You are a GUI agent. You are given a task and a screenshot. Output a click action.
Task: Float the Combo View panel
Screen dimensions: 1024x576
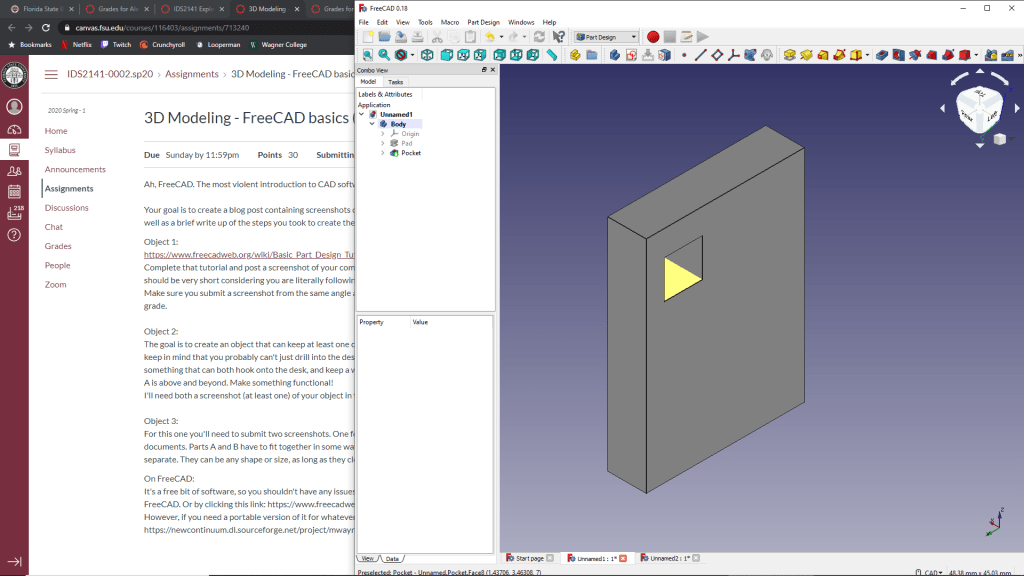(x=483, y=70)
